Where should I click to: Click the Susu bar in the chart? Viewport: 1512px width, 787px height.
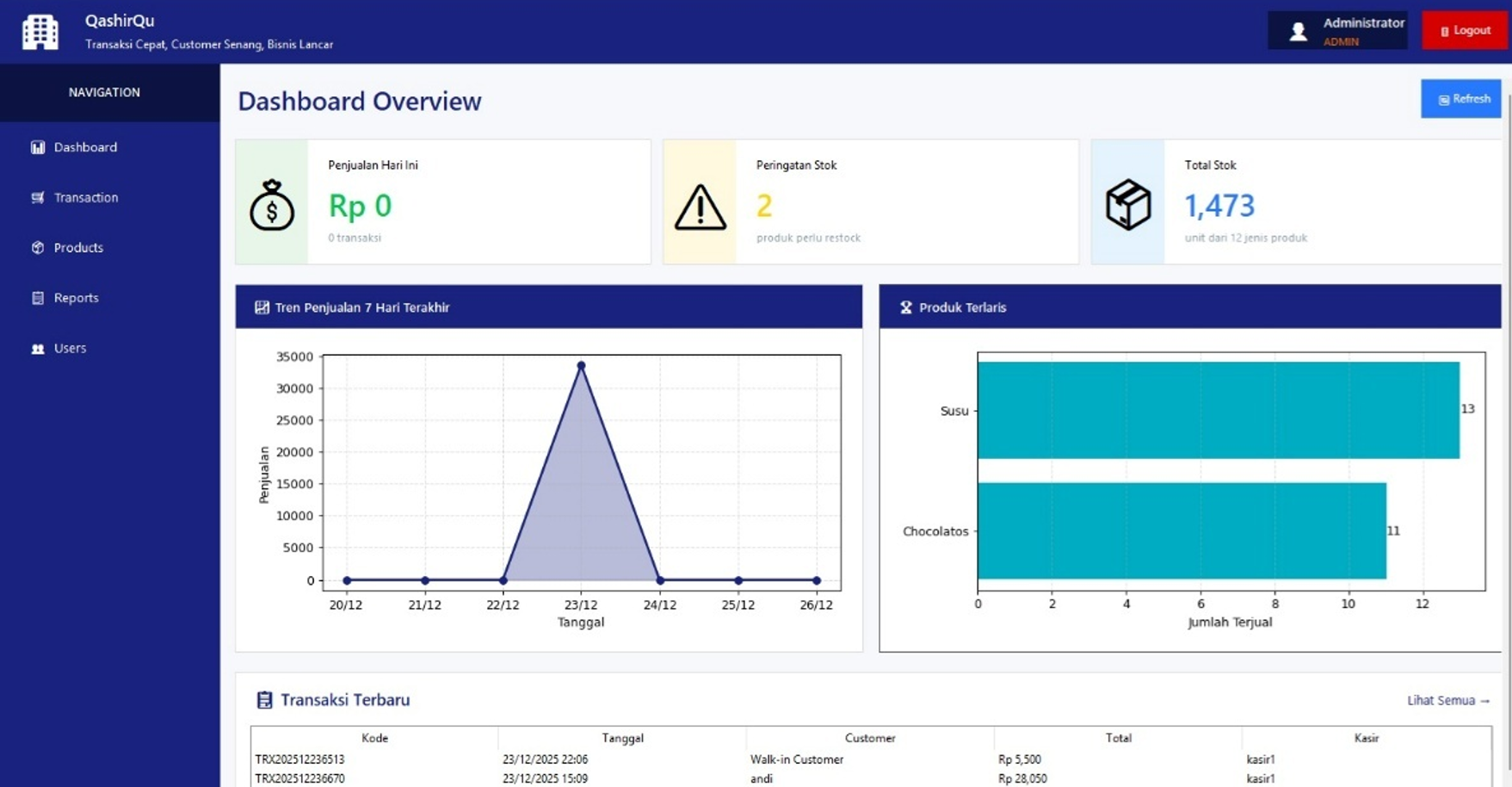[x=1218, y=410]
